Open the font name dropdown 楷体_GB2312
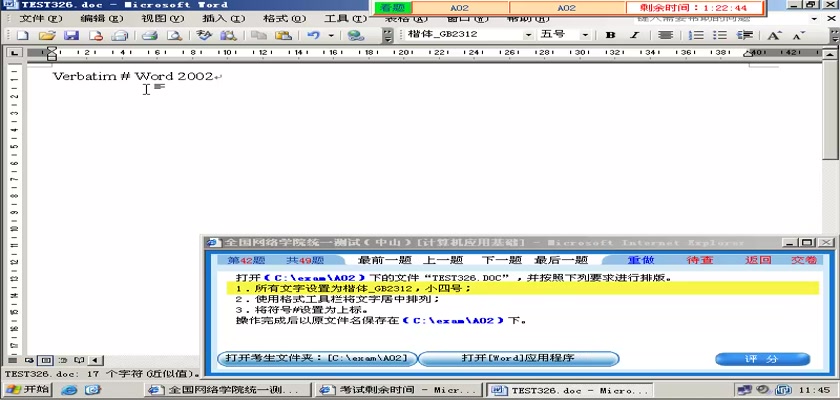Screen dimensions: 840x400 (529, 35)
